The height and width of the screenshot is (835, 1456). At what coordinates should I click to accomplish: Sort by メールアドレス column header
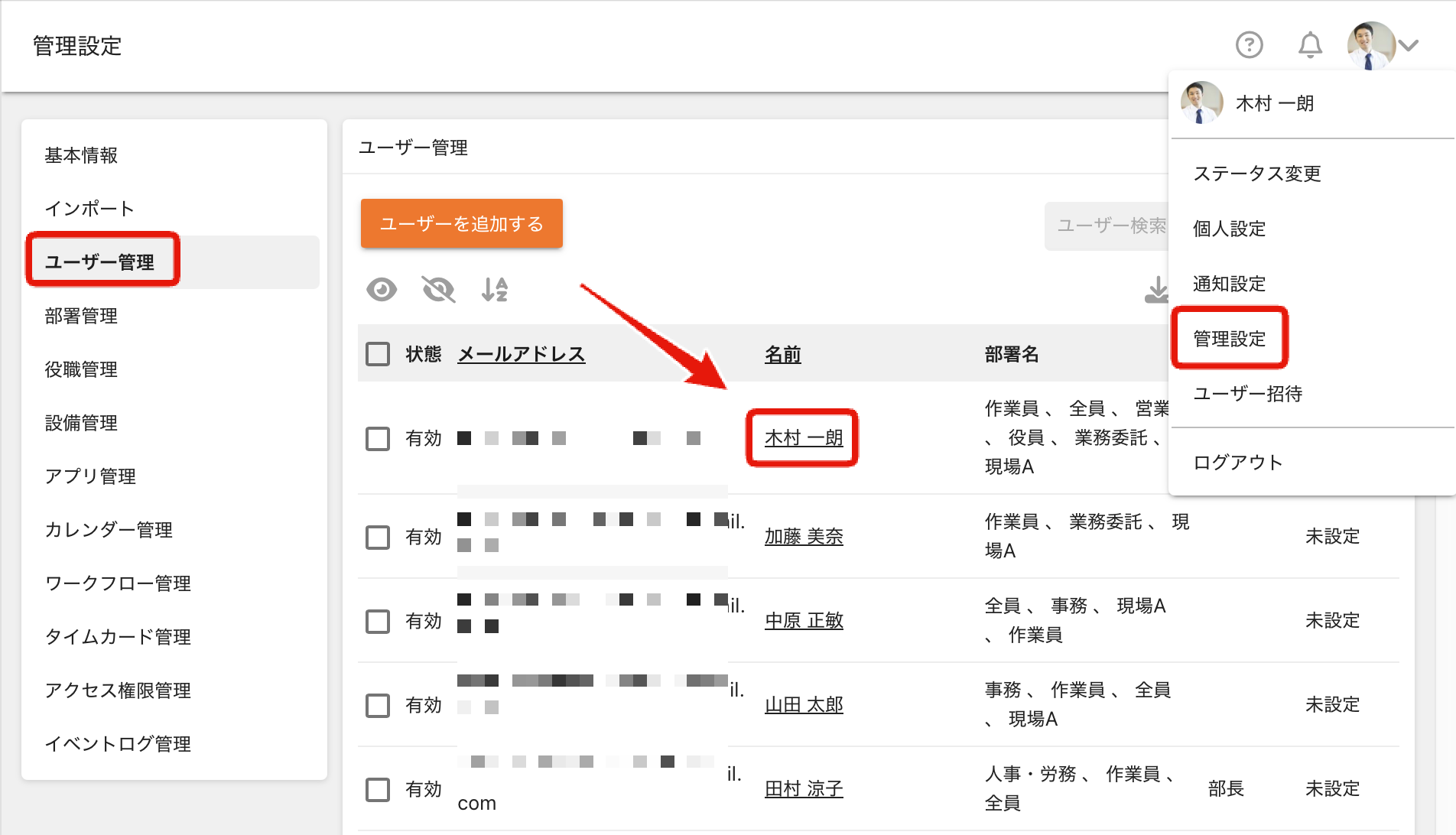[x=522, y=354]
